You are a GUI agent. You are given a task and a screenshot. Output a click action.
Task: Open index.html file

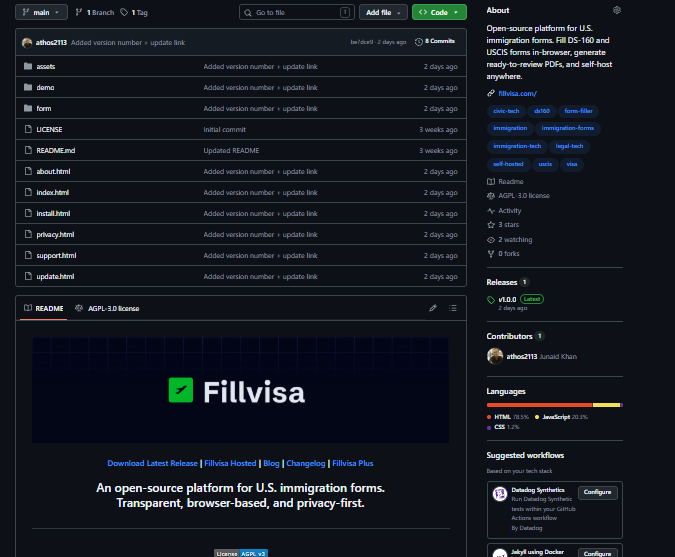[x=53, y=193]
